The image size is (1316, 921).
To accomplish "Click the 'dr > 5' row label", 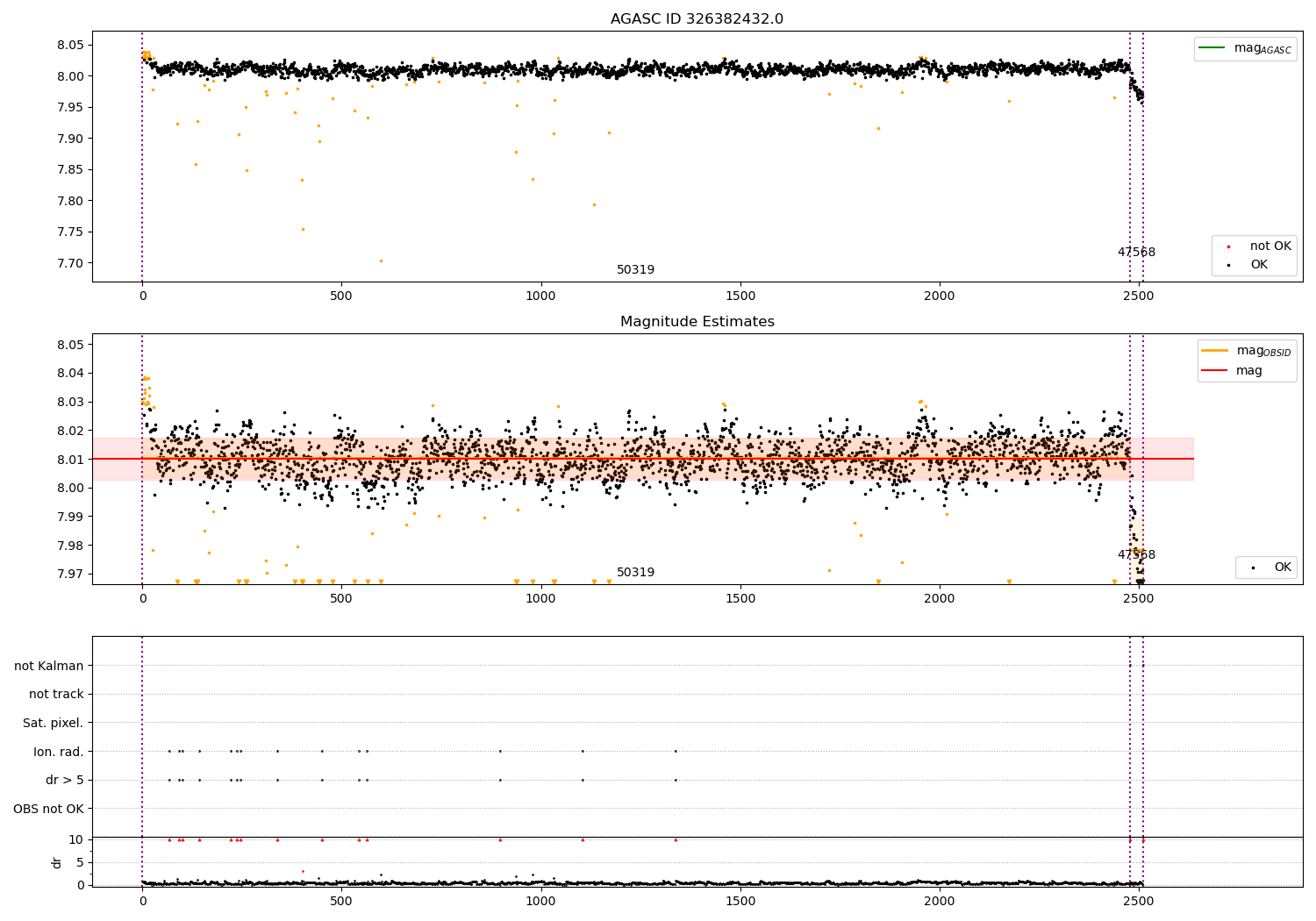I will coord(65,780).
